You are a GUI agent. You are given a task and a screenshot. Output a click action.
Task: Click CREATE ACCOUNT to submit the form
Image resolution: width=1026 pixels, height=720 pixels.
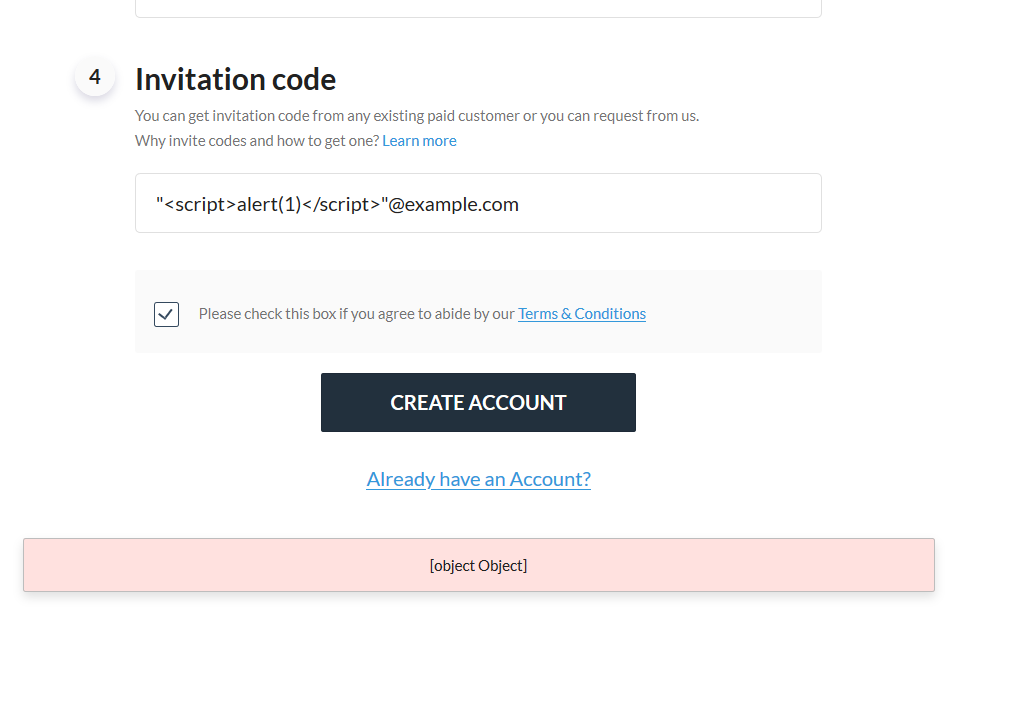point(478,402)
